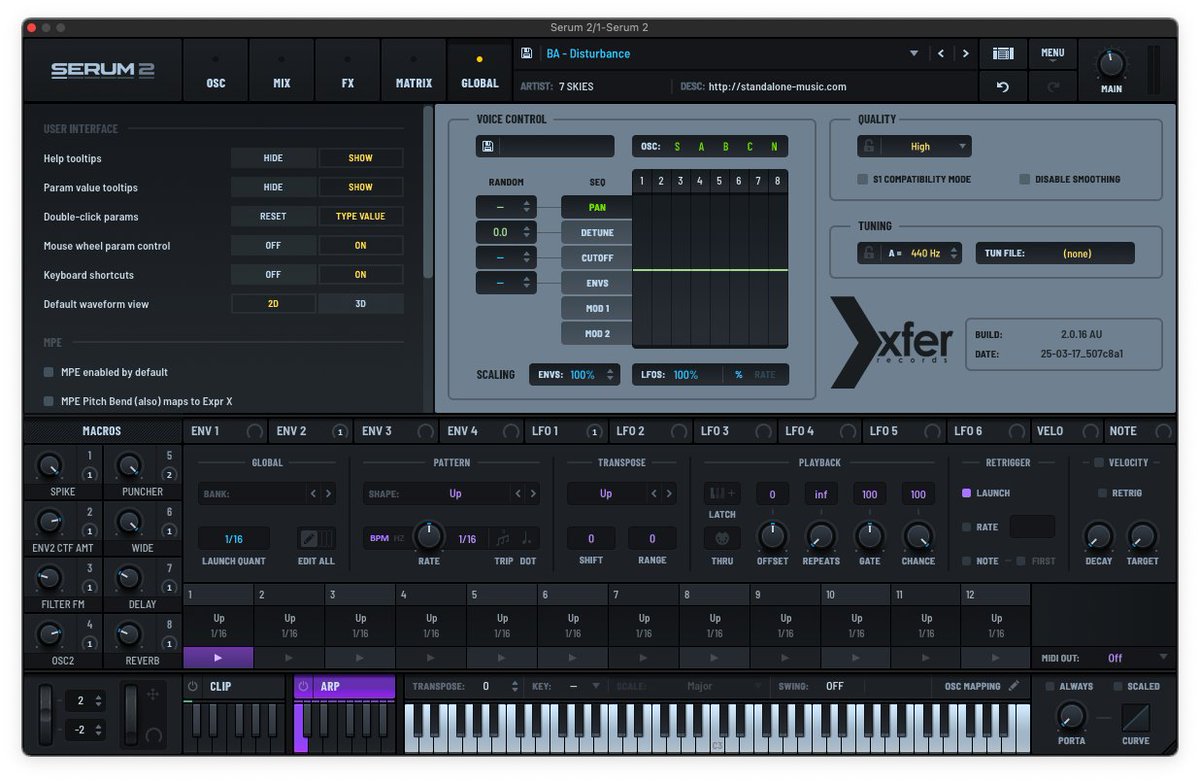Image resolution: width=1200 pixels, height=782 pixels.
Task: Click the porta Curve shape icon
Action: (1135, 717)
